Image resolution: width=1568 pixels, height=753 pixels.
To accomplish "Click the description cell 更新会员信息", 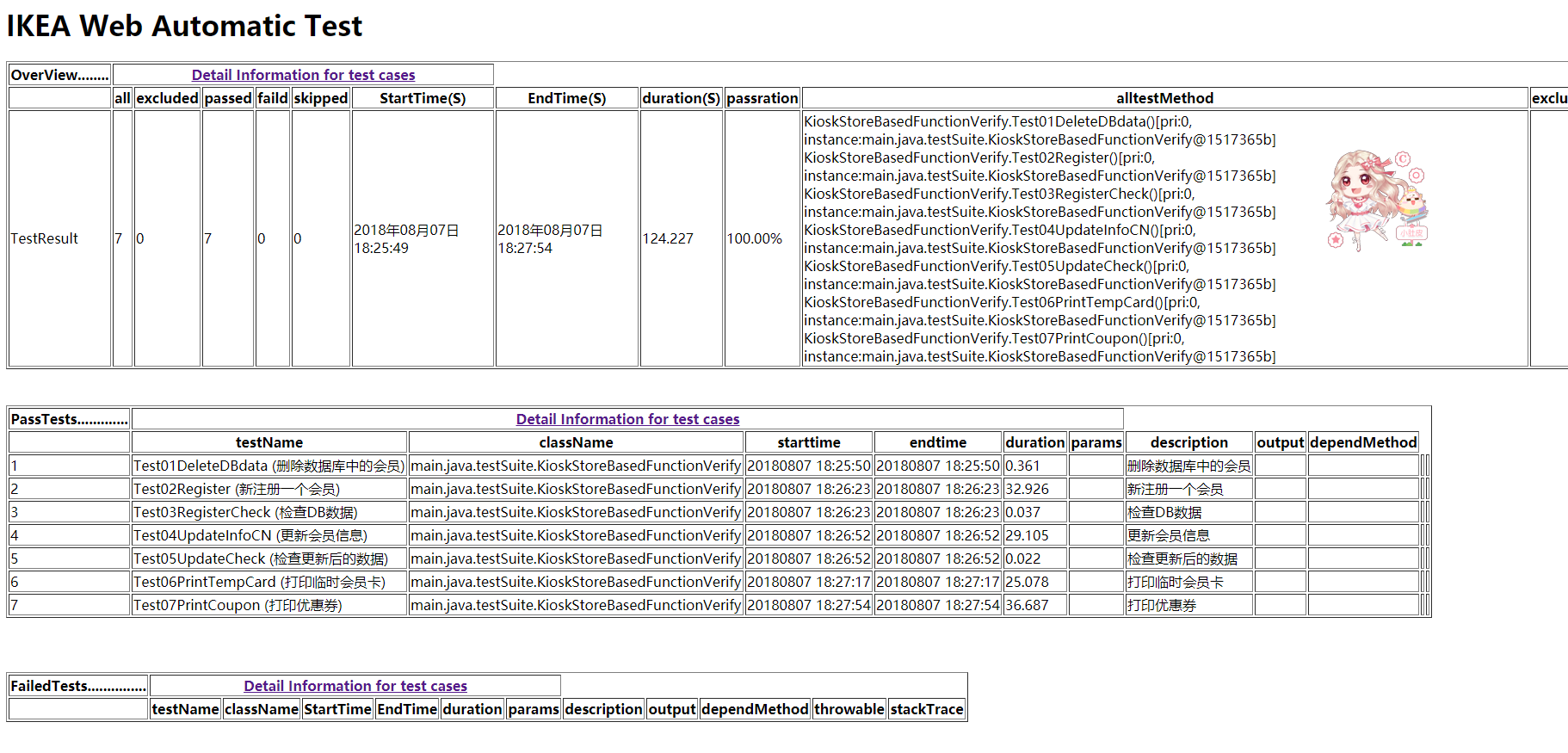I will [x=1188, y=535].
